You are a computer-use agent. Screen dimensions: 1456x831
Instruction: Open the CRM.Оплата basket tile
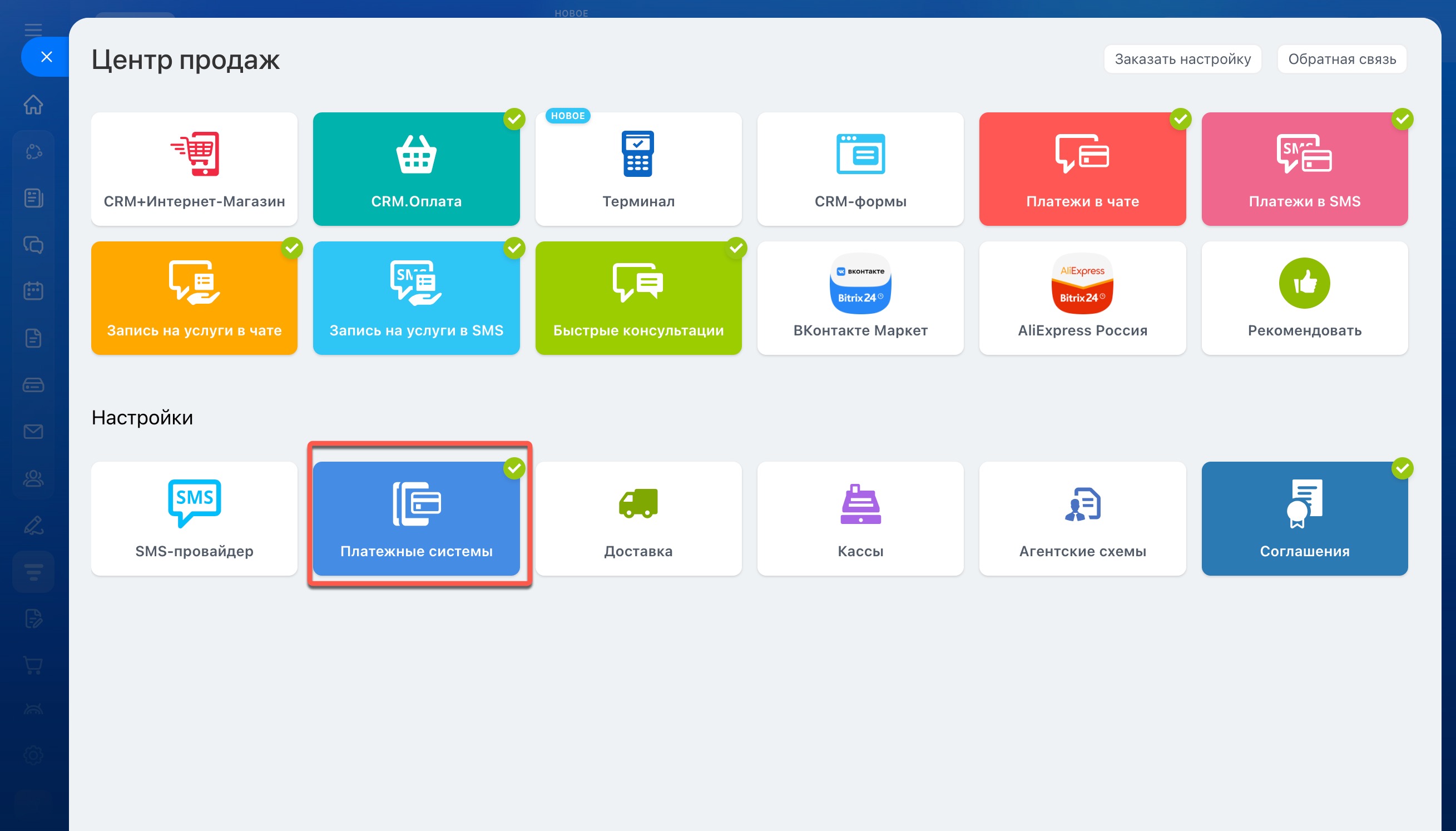416,169
